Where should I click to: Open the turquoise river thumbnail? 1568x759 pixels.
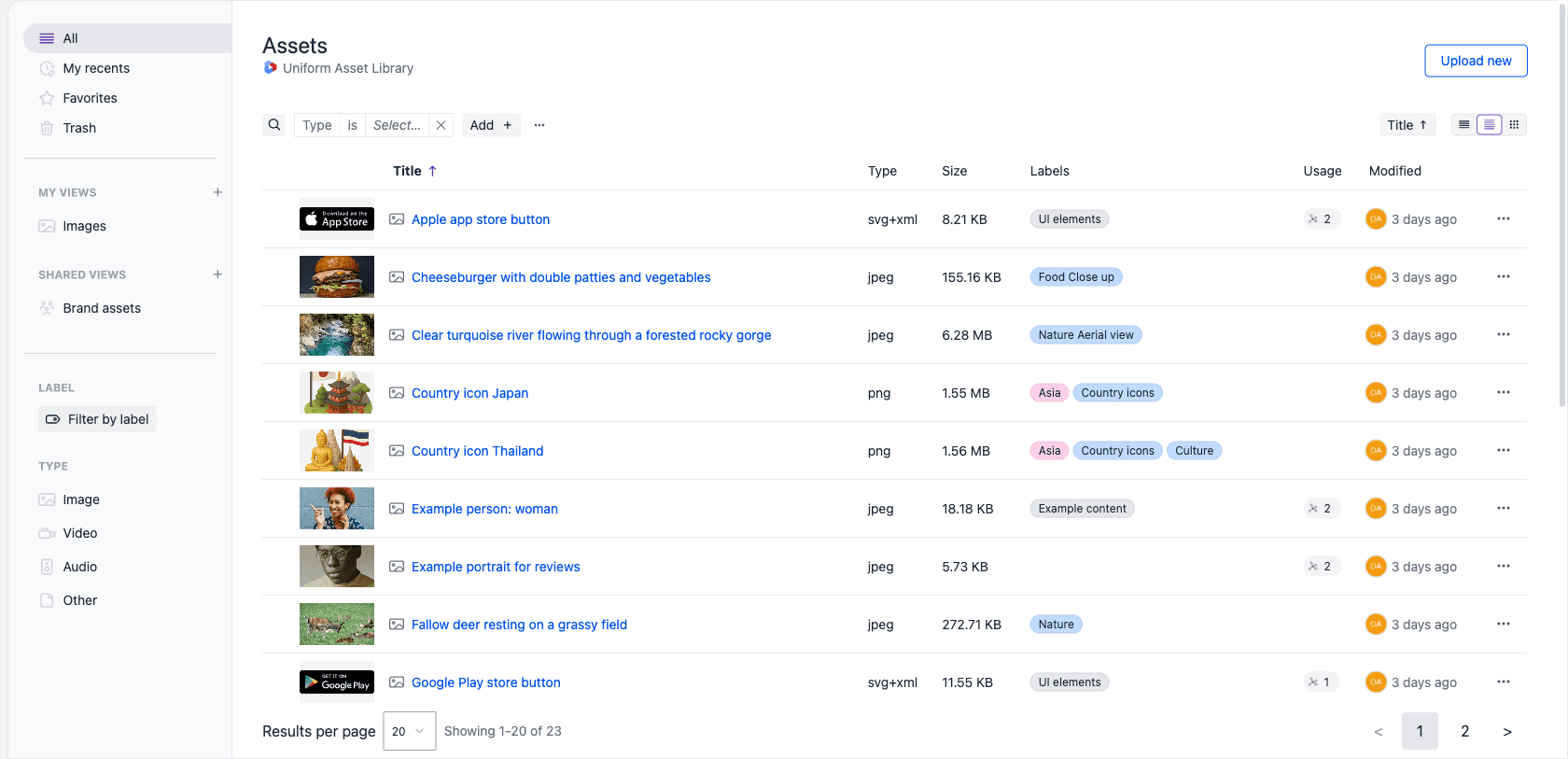tap(337, 335)
